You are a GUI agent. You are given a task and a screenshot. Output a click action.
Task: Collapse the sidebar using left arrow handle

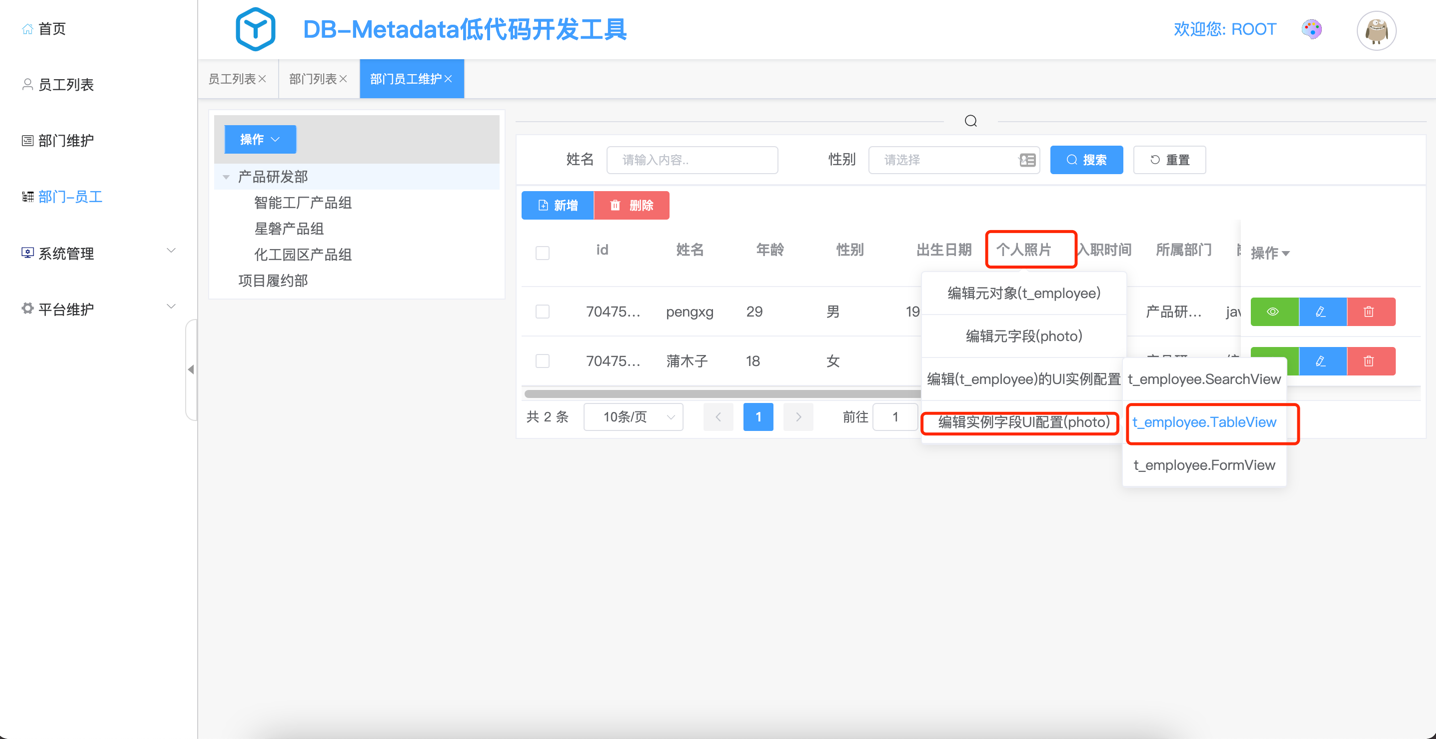tap(191, 370)
